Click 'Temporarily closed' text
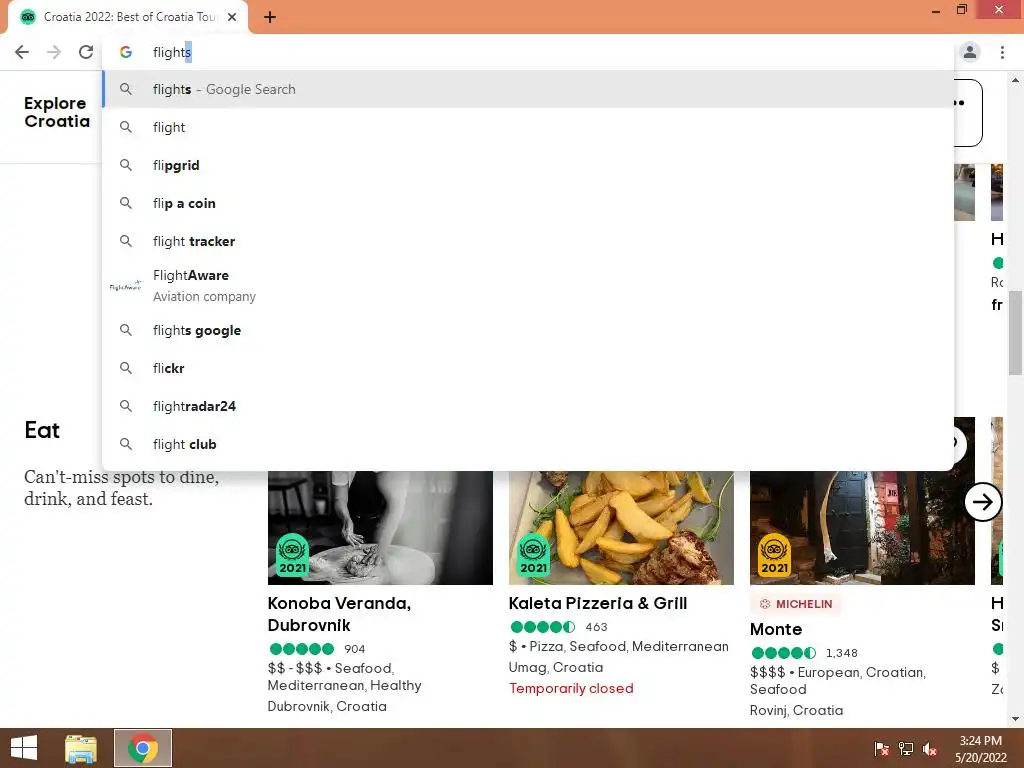The height and width of the screenshot is (768, 1024). [x=571, y=688]
